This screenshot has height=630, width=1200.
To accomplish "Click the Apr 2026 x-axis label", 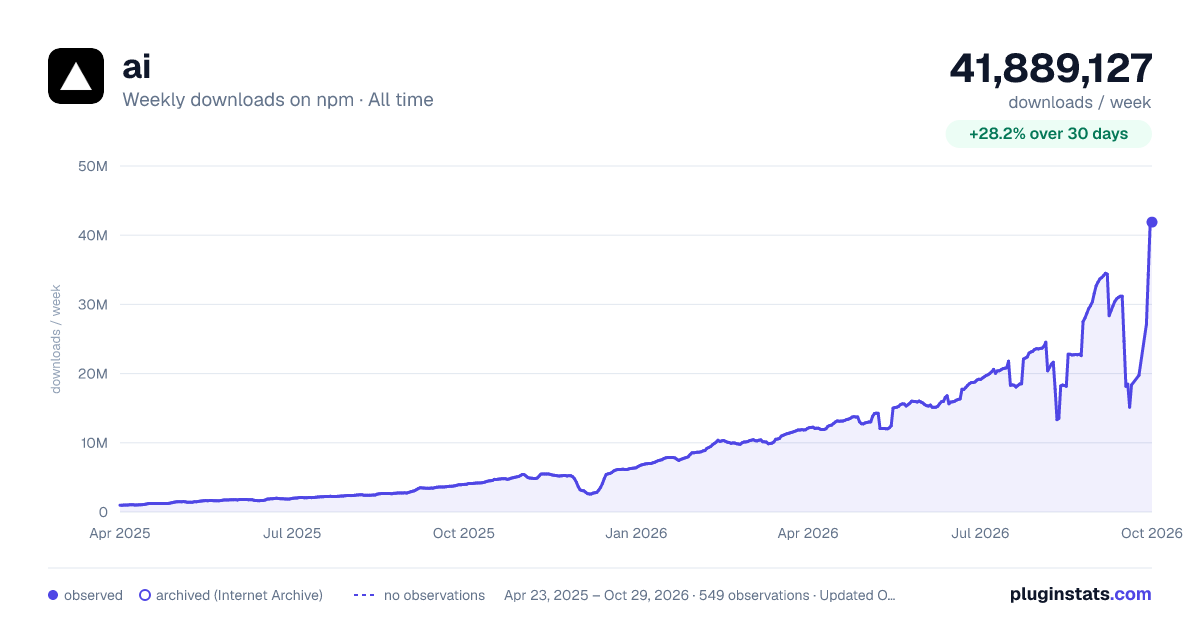I will click(x=808, y=533).
